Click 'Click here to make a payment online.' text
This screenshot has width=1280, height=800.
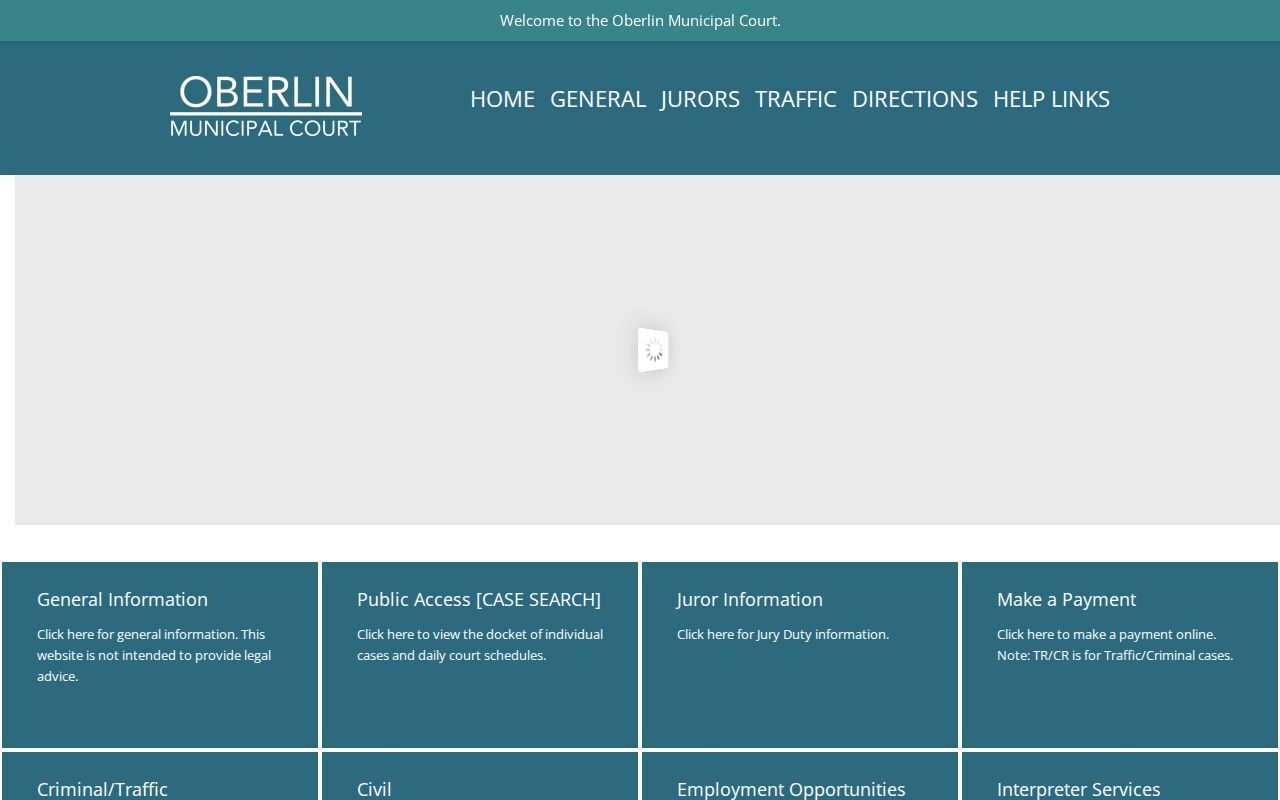1106,634
